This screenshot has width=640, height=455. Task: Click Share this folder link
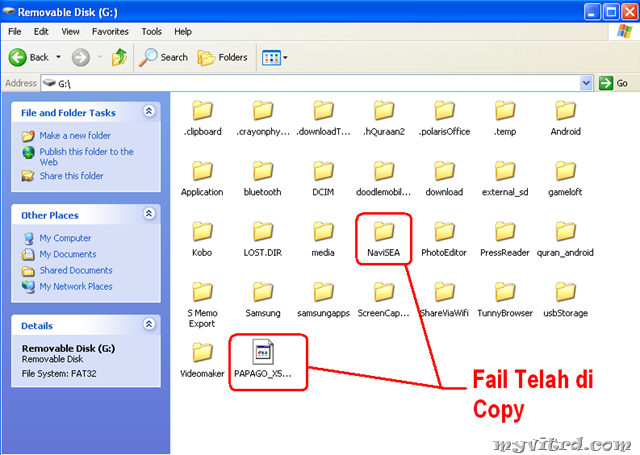pos(71,176)
